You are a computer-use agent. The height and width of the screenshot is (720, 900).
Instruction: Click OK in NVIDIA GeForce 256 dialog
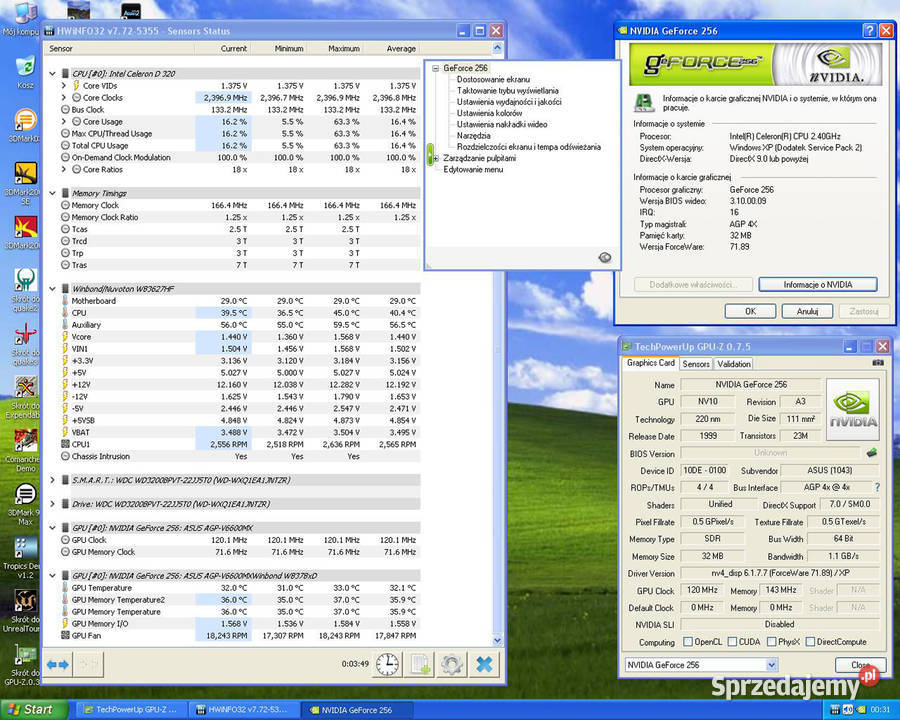(750, 311)
